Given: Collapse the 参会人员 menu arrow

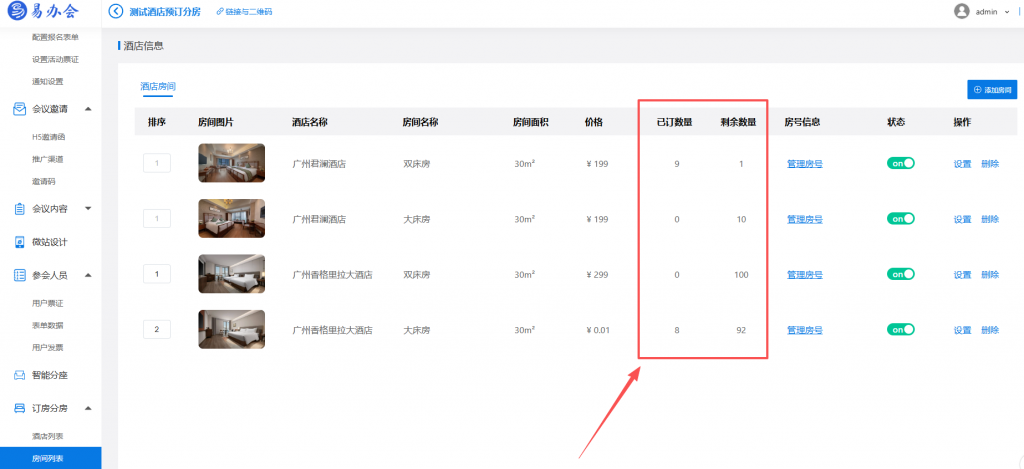Looking at the screenshot, I should [x=88, y=276].
